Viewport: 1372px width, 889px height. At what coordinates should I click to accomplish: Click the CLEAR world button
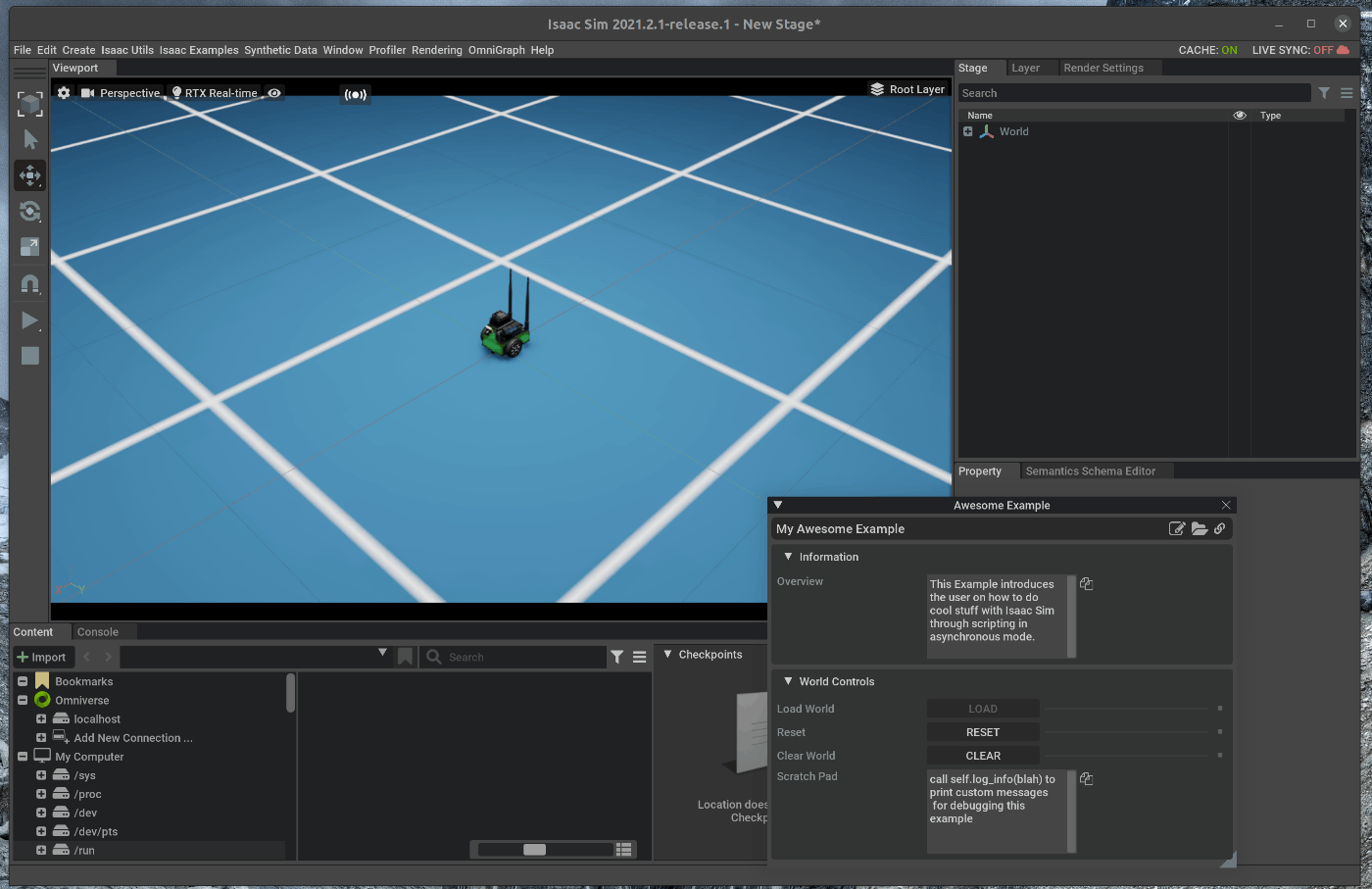983,756
